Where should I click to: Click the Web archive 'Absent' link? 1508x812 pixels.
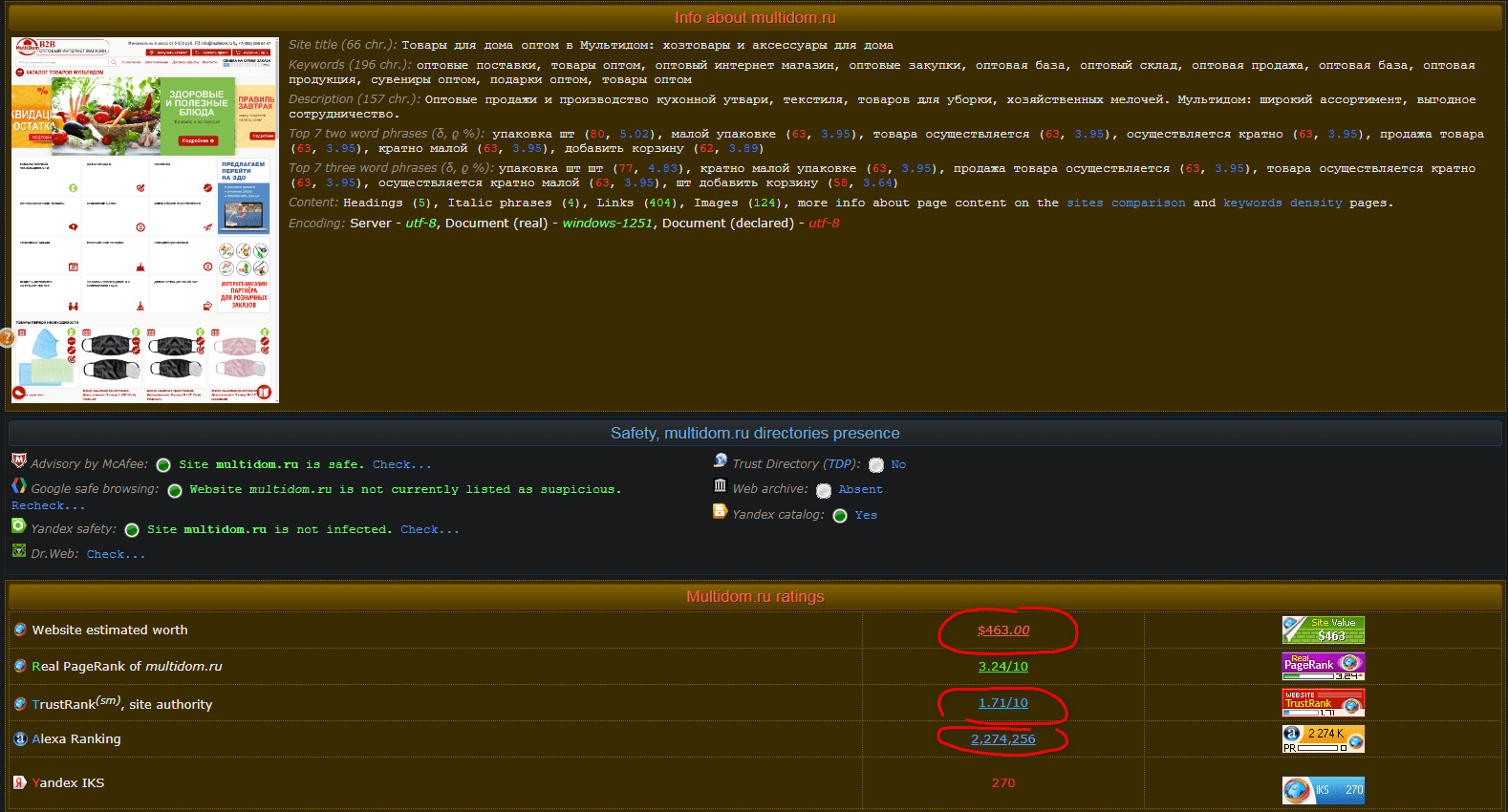point(860,489)
